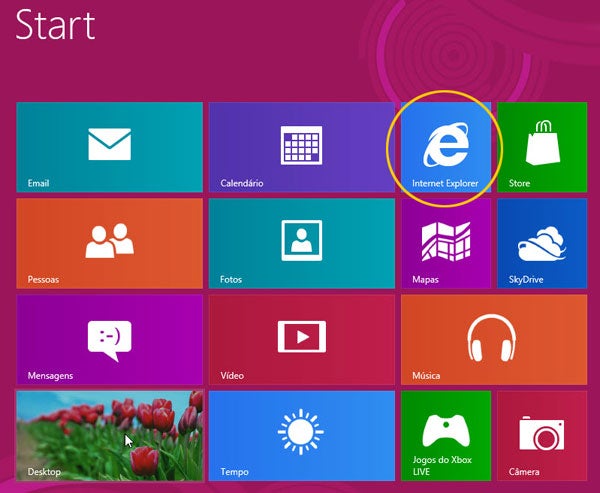This screenshot has width=600, height=493.
Task: Click the Música label text
Action: coord(426,376)
